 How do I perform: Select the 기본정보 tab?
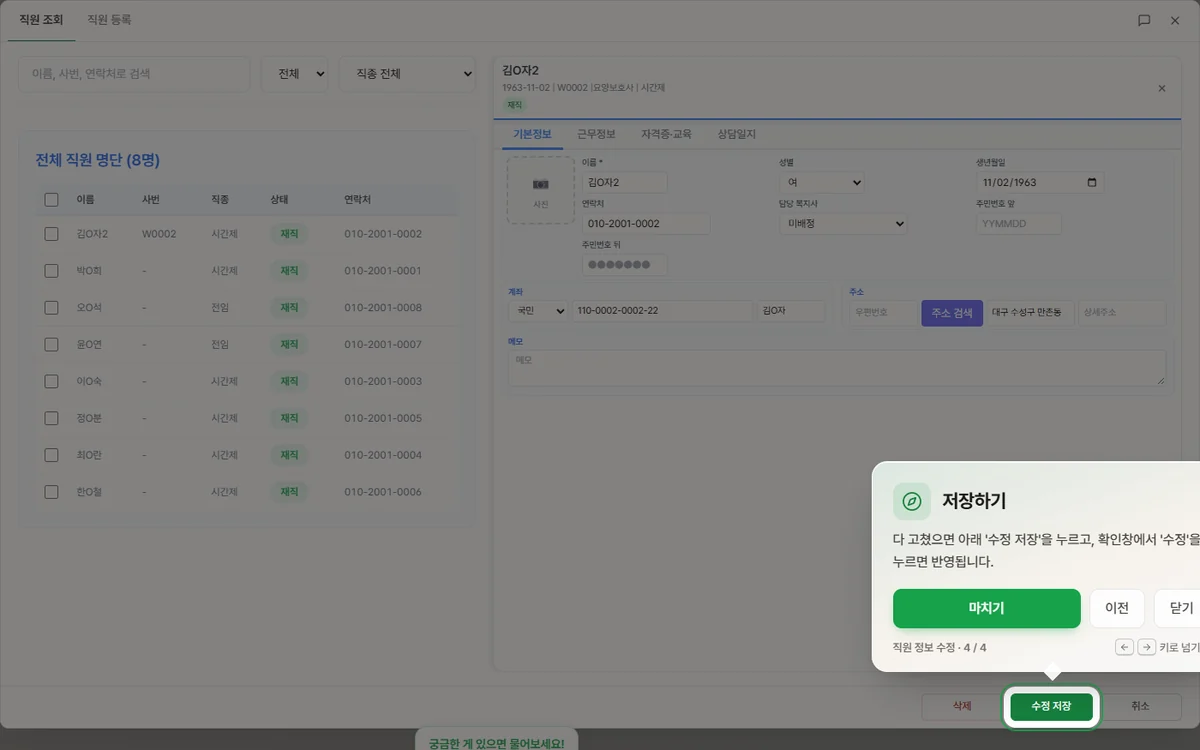click(532, 134)
